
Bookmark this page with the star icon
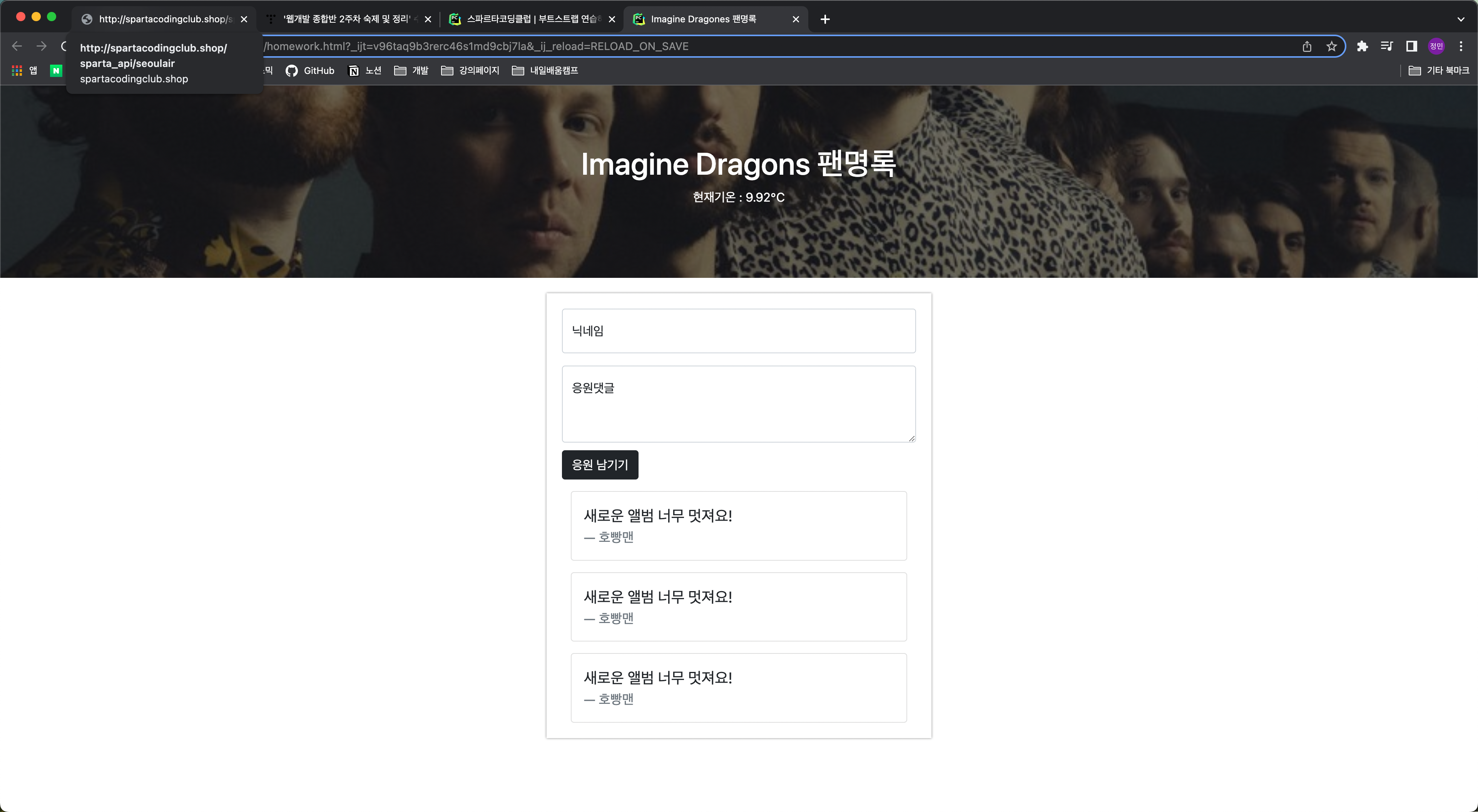[x=1332, y=47]
